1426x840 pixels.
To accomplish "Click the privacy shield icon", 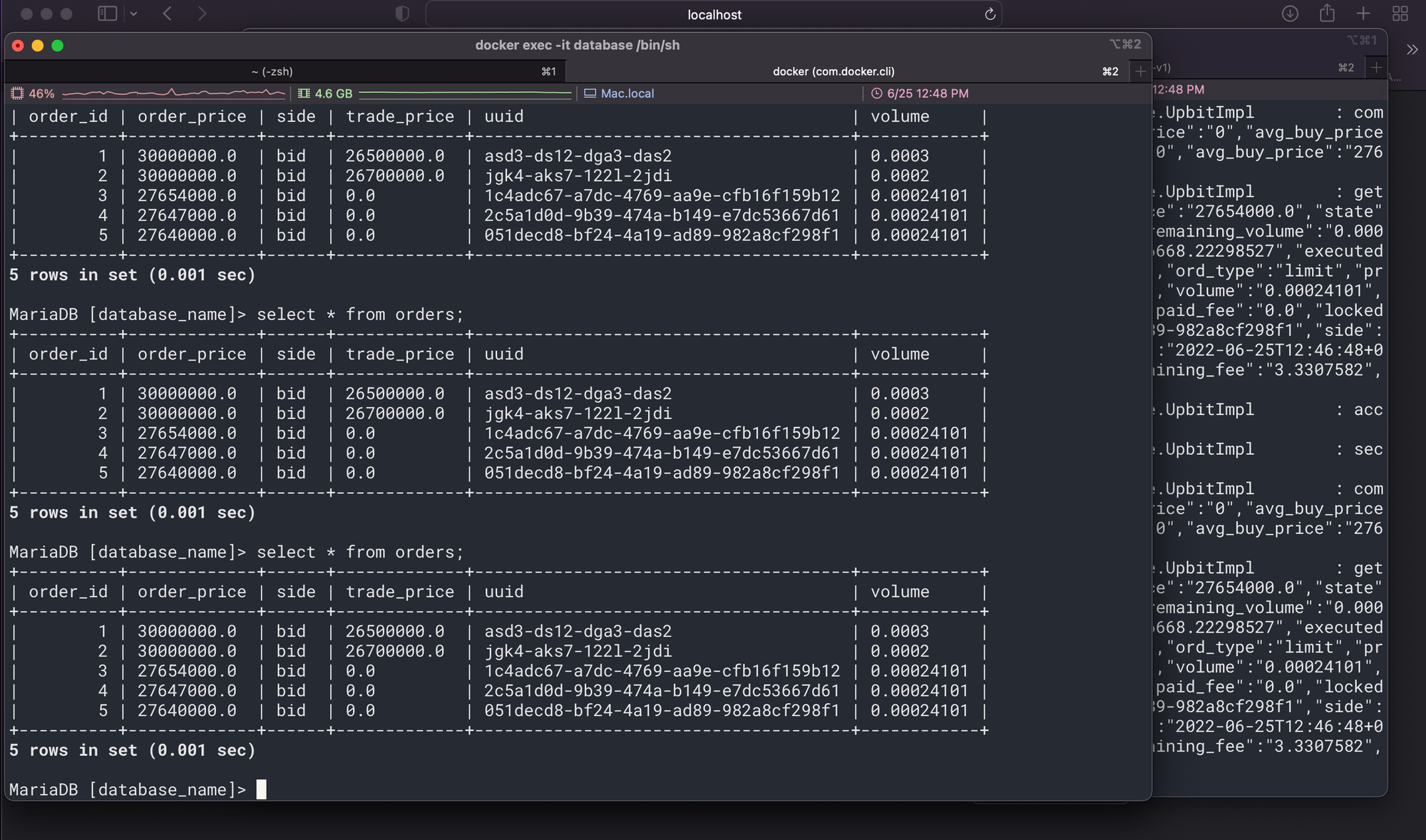I will 402,14.
